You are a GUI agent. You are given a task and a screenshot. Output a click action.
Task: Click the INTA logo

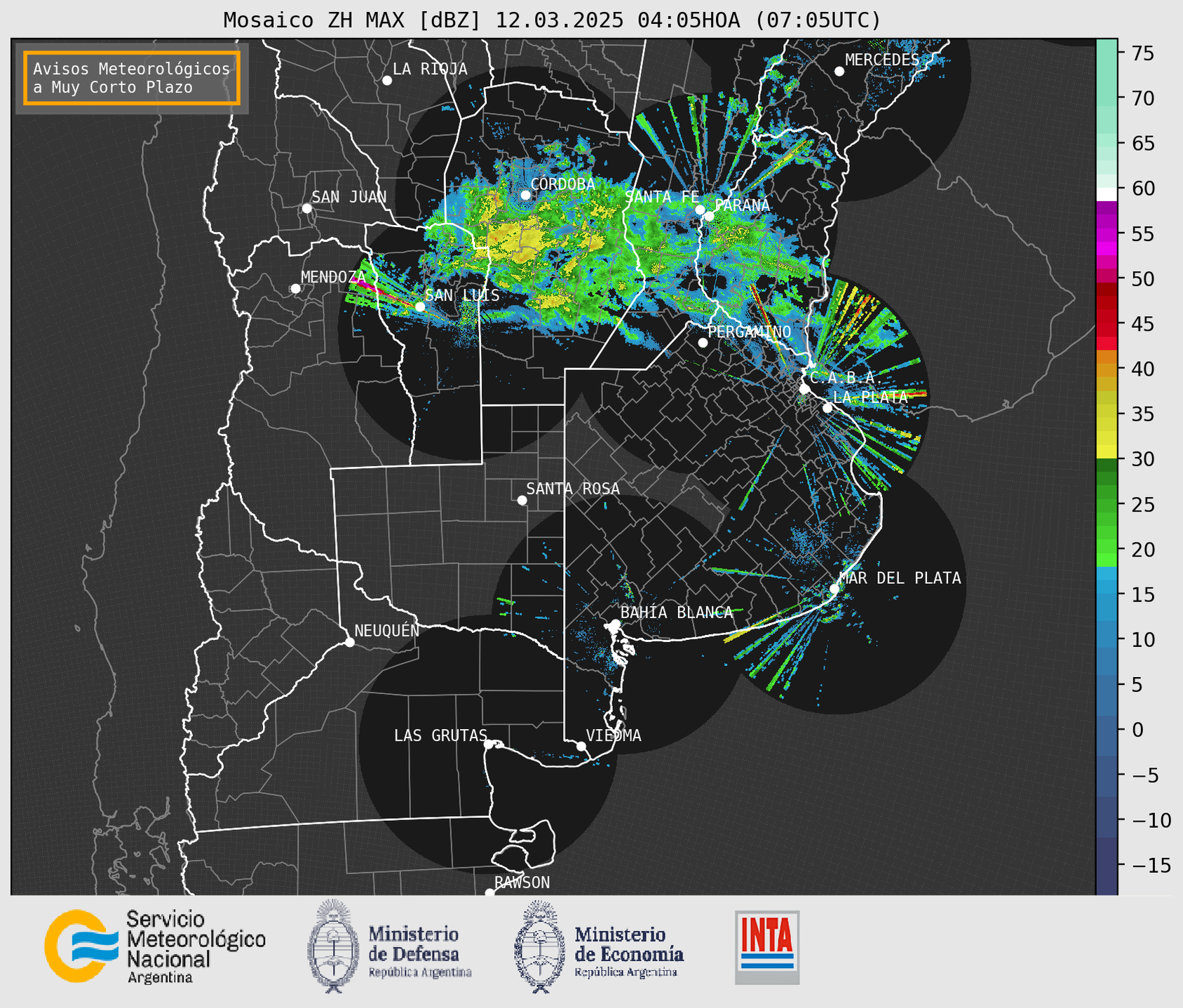pyautogui.click(x=767, y=947)
